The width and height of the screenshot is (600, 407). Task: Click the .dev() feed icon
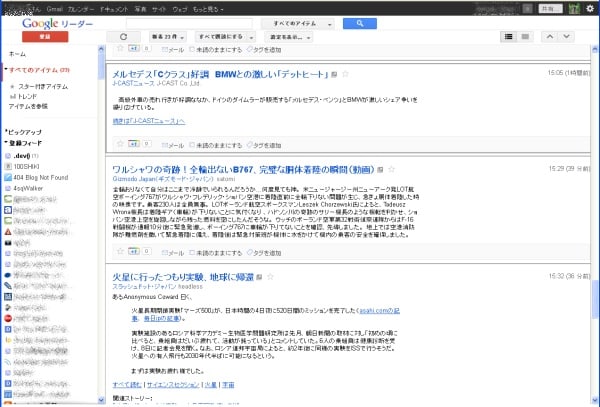coord(8,156)
